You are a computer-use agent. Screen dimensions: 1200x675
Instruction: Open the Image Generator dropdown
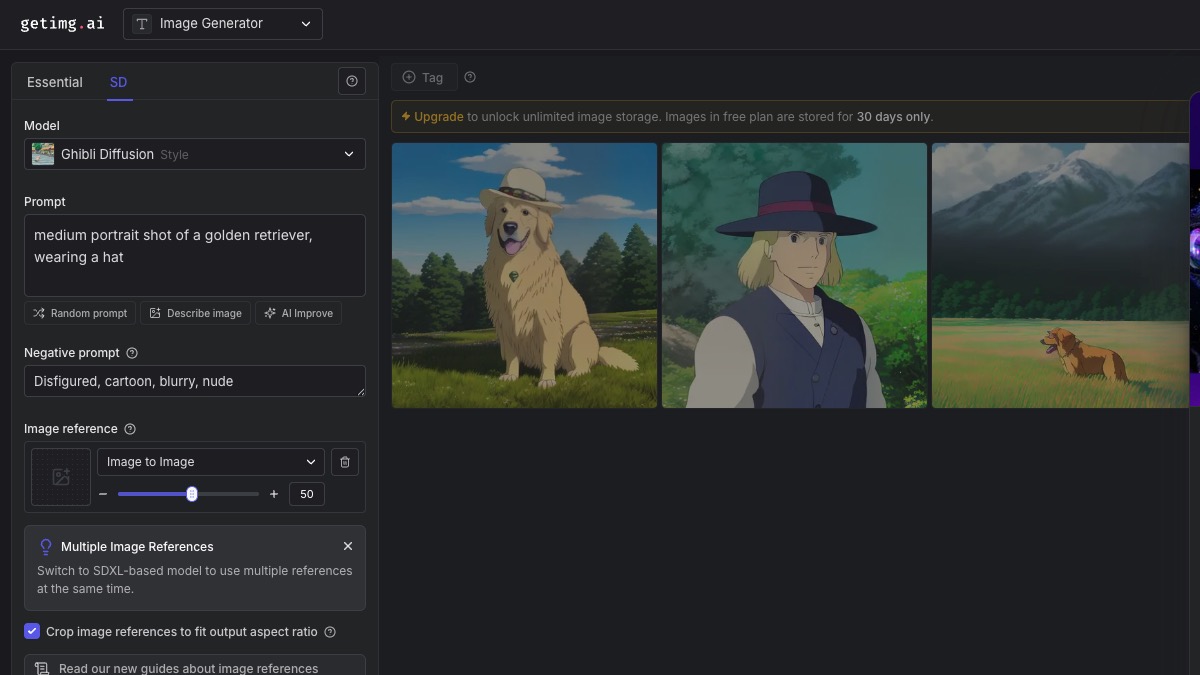[223, 24]
